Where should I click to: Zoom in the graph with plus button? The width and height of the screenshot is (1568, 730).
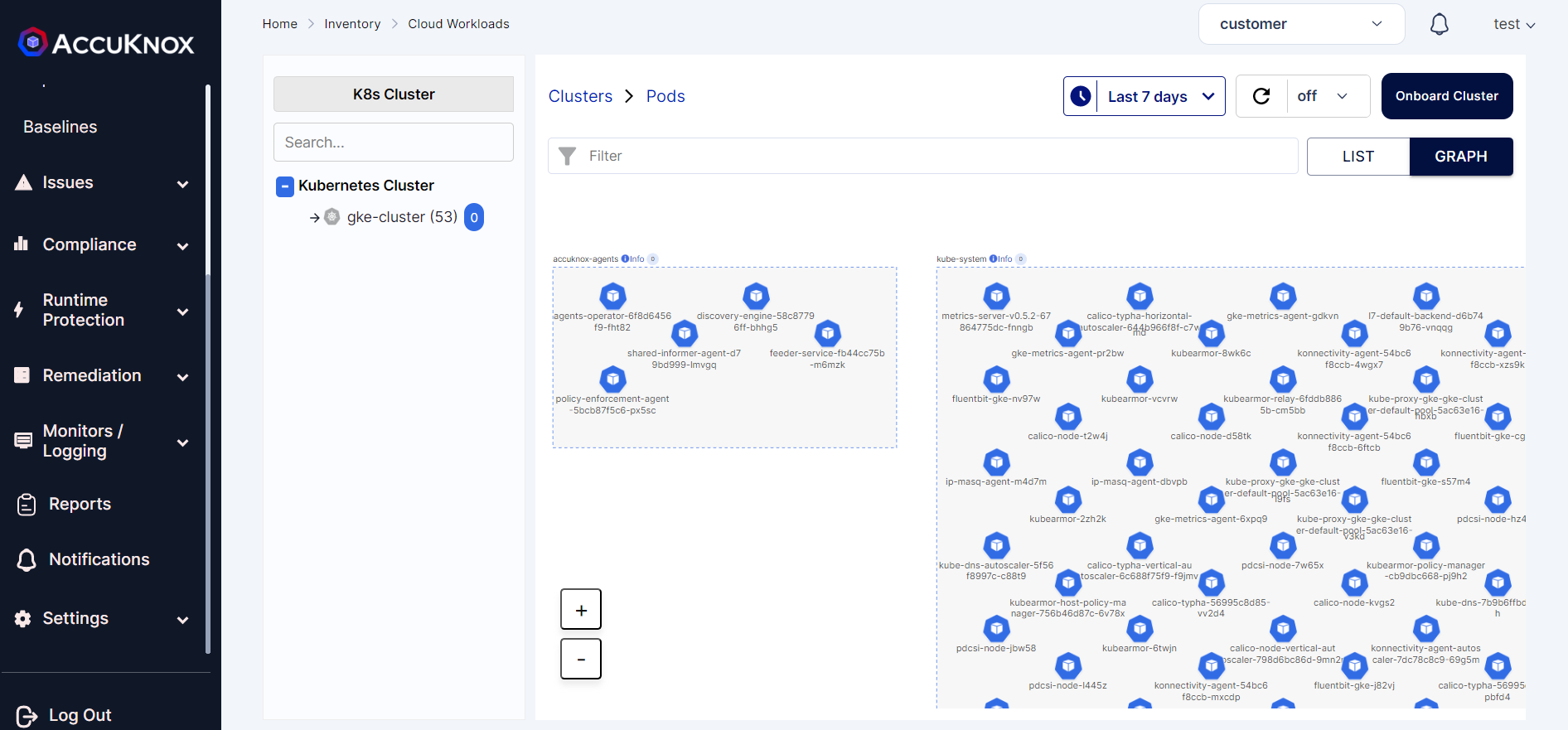[581, 610]
